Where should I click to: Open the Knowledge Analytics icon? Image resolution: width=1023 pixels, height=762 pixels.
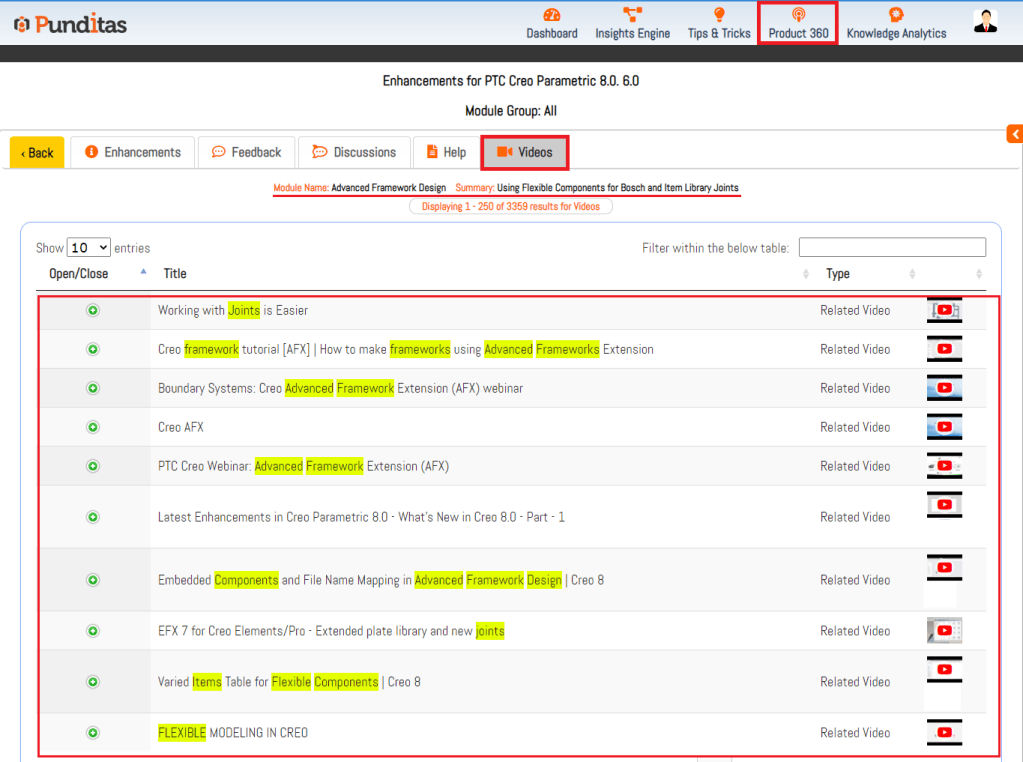[x=896, y=15]
